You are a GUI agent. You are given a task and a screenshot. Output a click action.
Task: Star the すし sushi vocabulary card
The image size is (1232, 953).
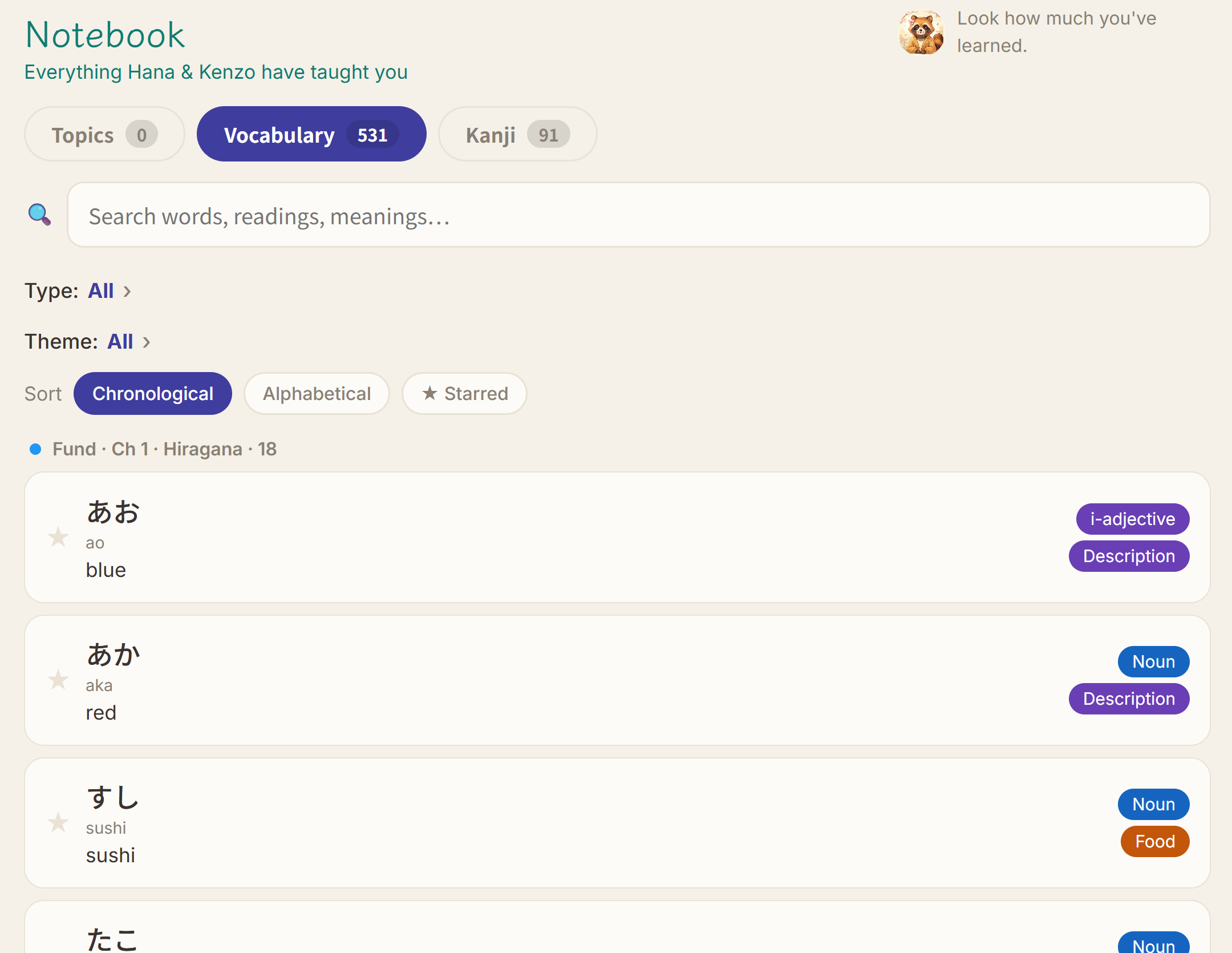point(58,822)
